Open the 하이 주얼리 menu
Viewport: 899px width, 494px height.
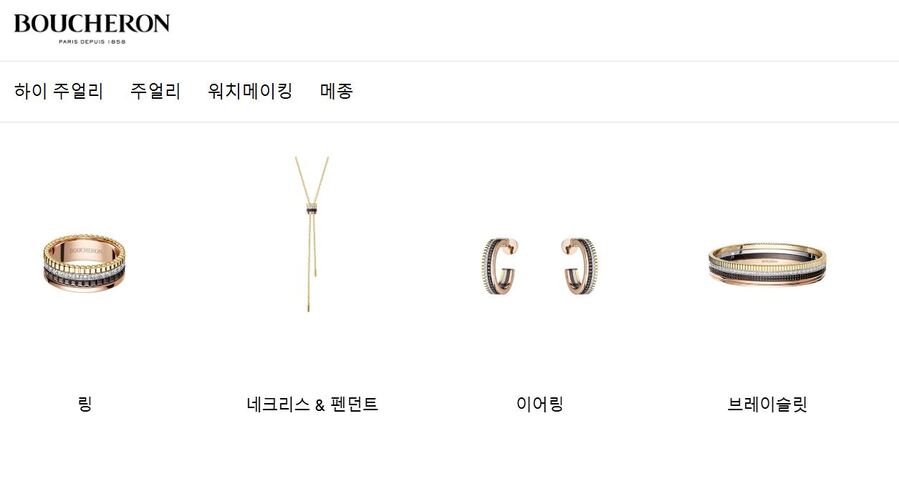(x=58, y=91)
